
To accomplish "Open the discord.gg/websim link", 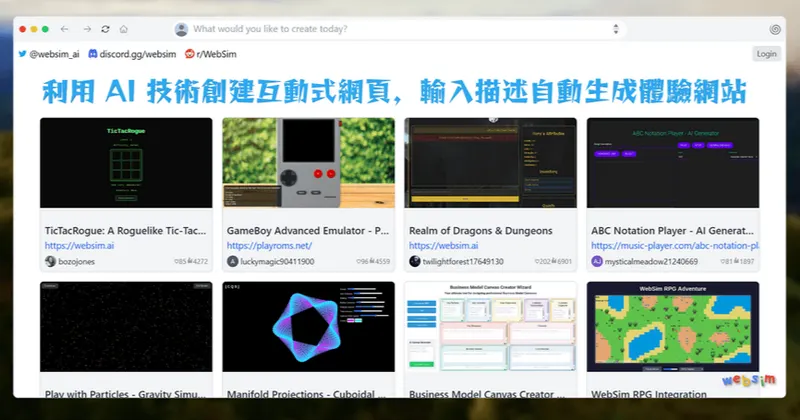I will point(132,54).
